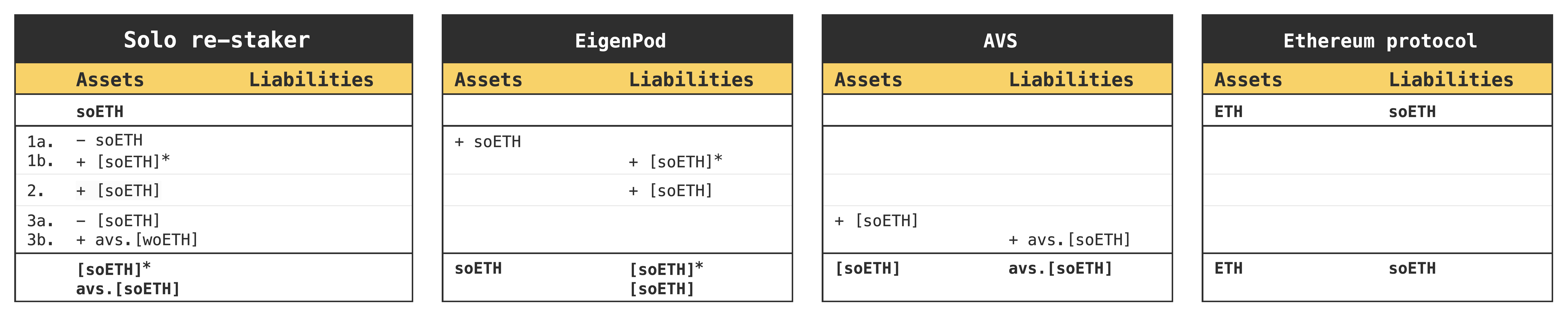Click bold [soETH]* closing balance in Solo re-staker
Screen dimensions: 1568x317
114,269
